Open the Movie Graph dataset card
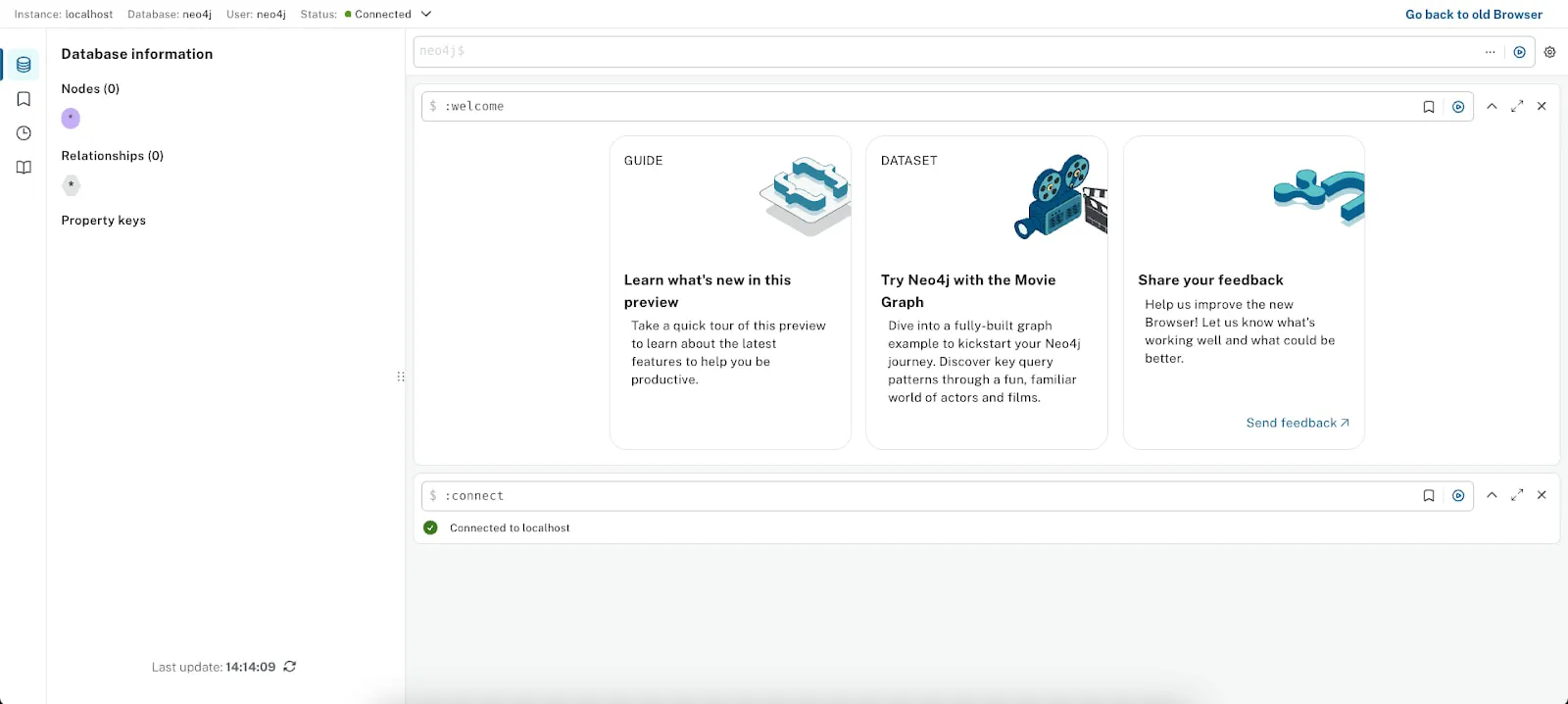1568x704 pixels. tap(987, 292)
